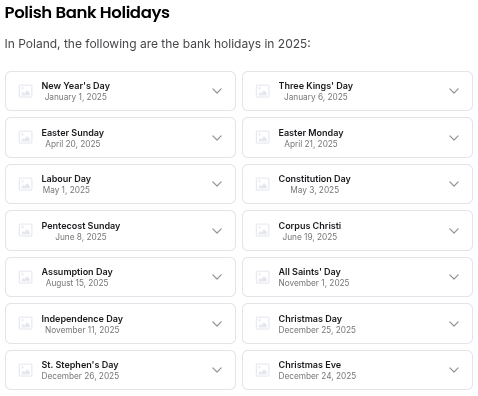
Task: Click the Three Kings' Day title
Action: 316,86
